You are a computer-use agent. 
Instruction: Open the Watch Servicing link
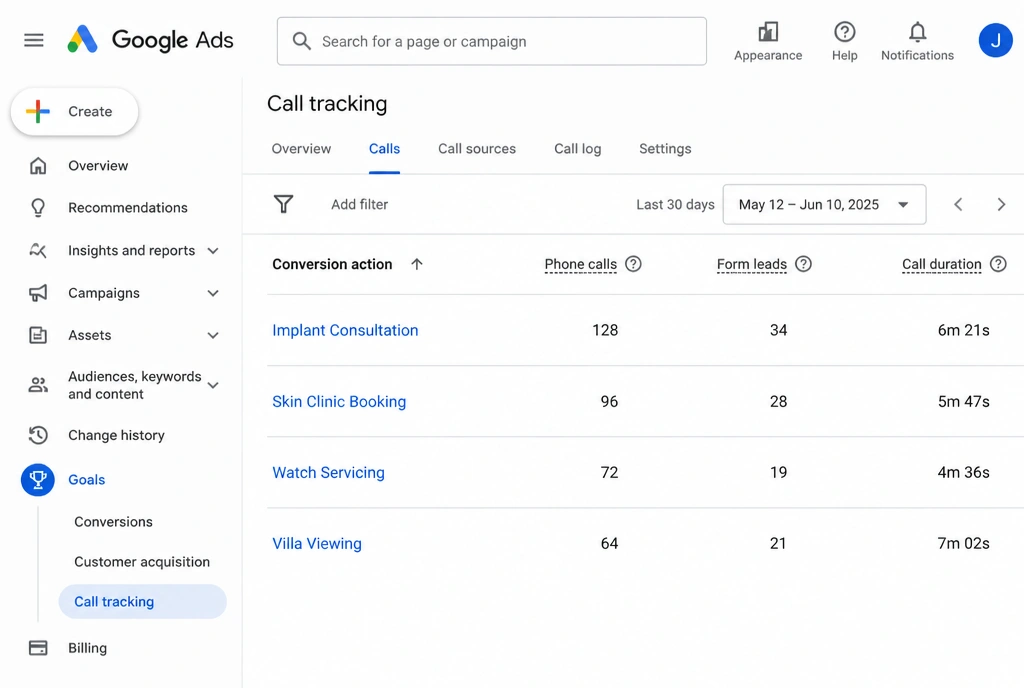click(328, 473)
